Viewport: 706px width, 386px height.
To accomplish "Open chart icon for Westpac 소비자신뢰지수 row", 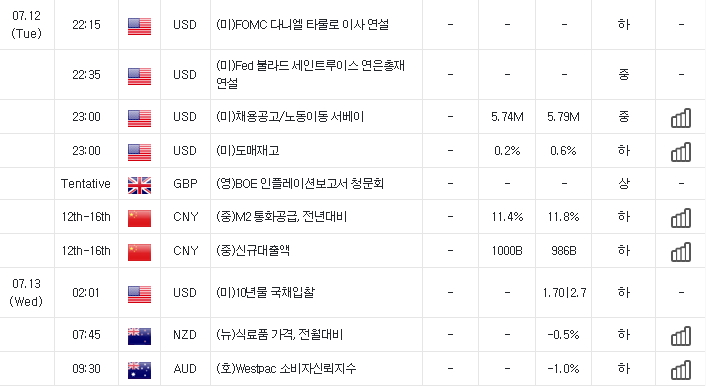I will tap(681, 370).
